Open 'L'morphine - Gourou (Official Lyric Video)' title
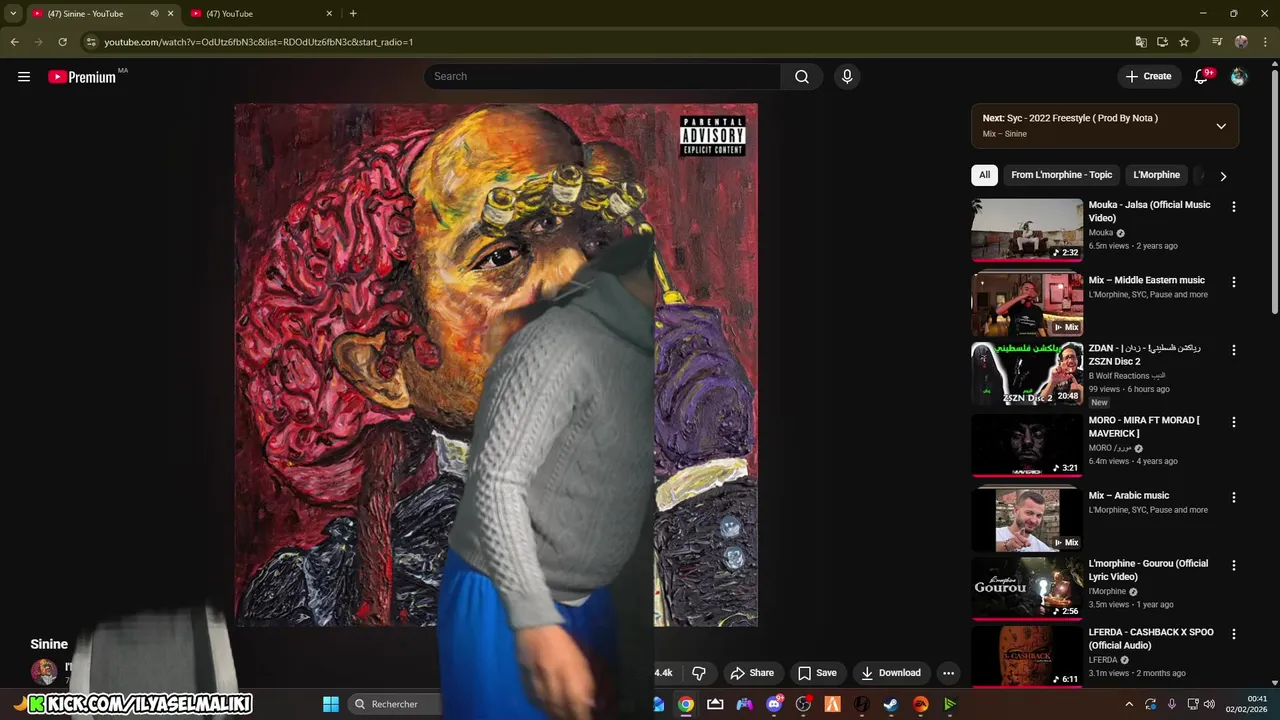Viewport: 1280px width, 720px height. [1148, 570]
